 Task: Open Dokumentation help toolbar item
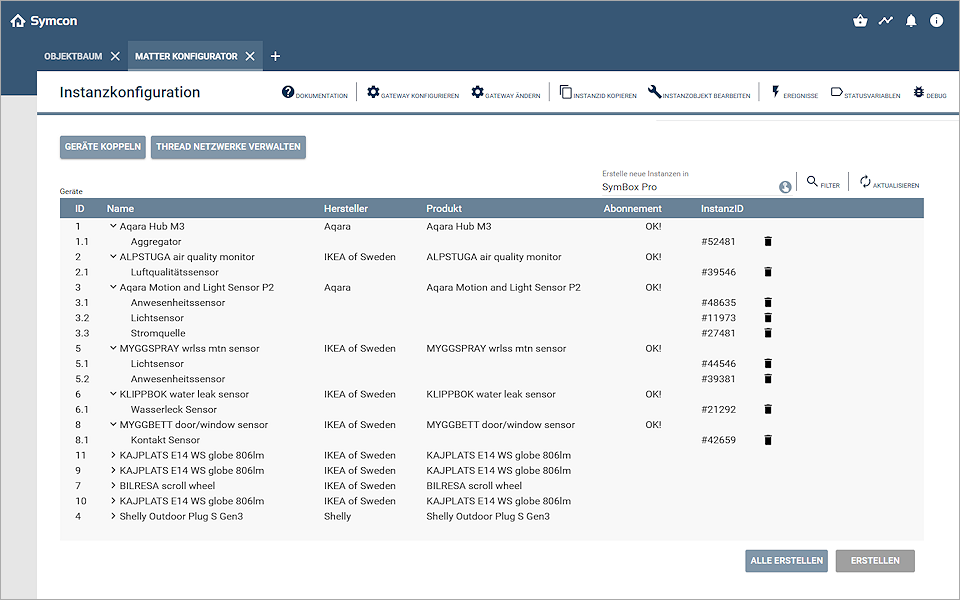pos(288,93)
